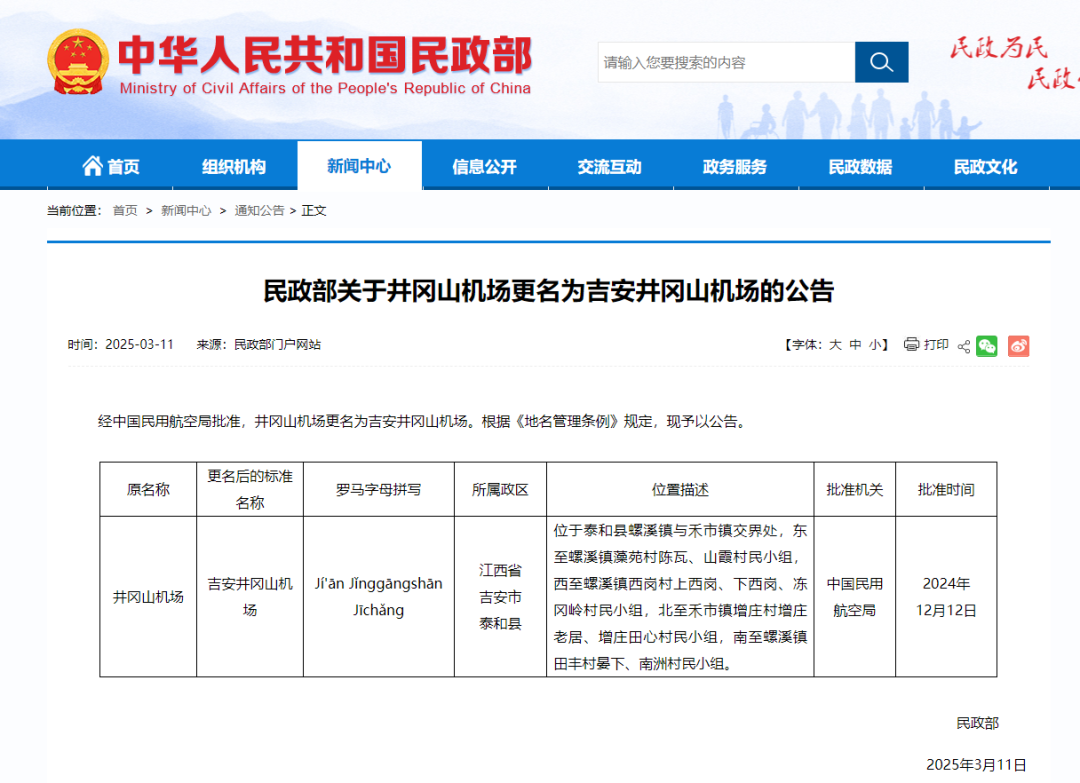This screenshot has width=1080, height=783.
Task: Click the pinyin cell Jí'ān Jǐnggāngshān Jīchǎng
Action: tap(378, 597)
